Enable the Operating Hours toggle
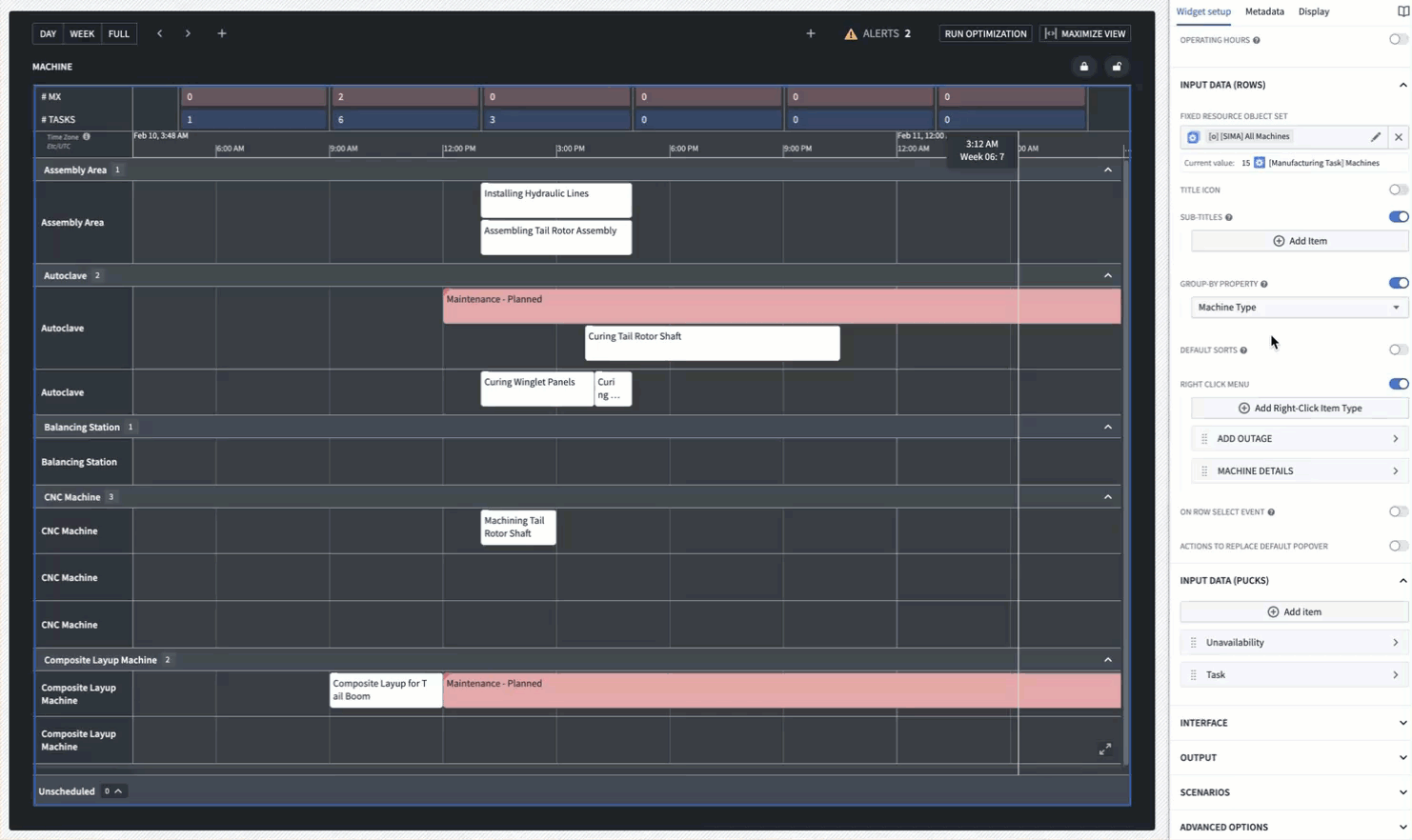The width and height of the screenshot is (1412, 840). 1398,40
